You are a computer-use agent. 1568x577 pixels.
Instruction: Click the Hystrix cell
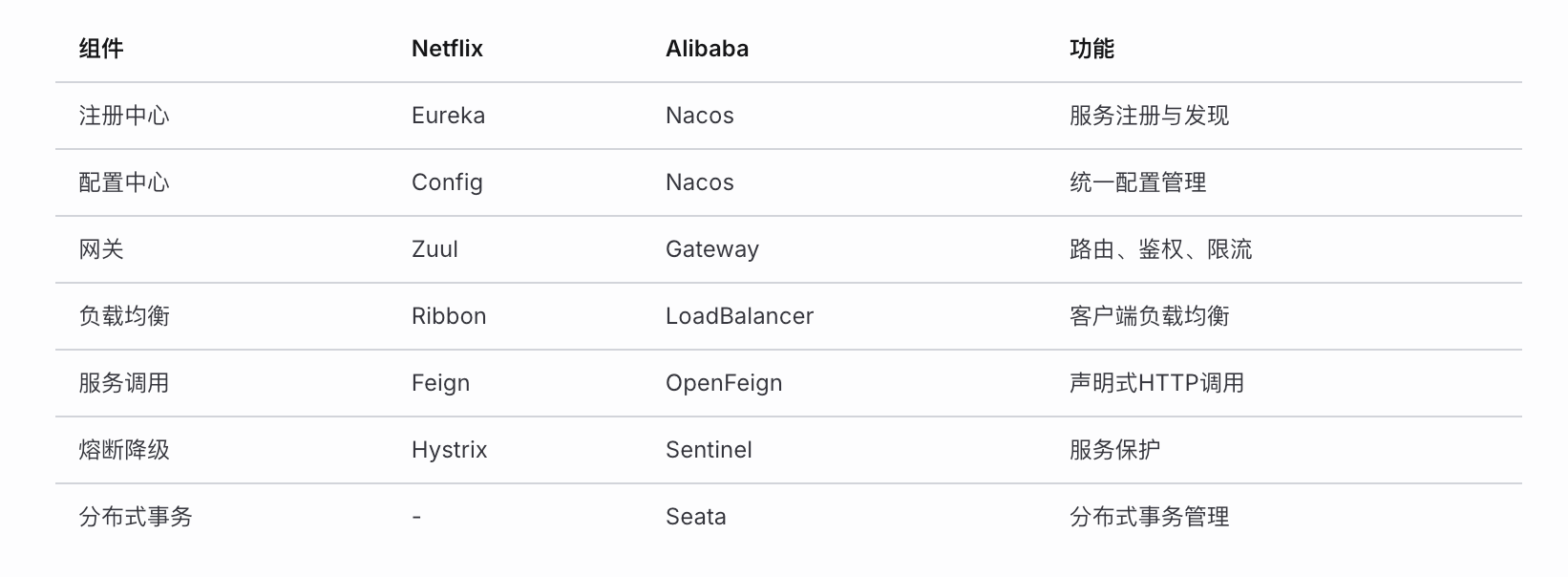449,450
